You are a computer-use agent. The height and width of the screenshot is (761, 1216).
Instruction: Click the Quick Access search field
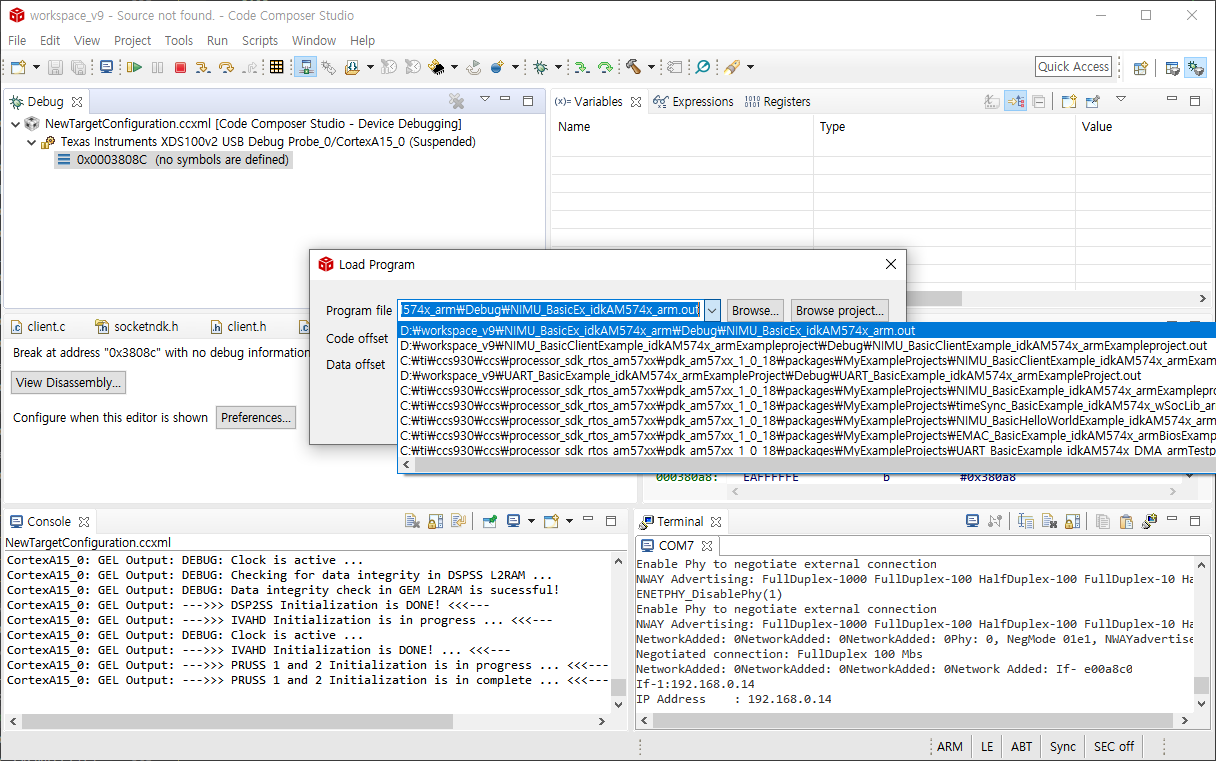(x=1073, y=67)
